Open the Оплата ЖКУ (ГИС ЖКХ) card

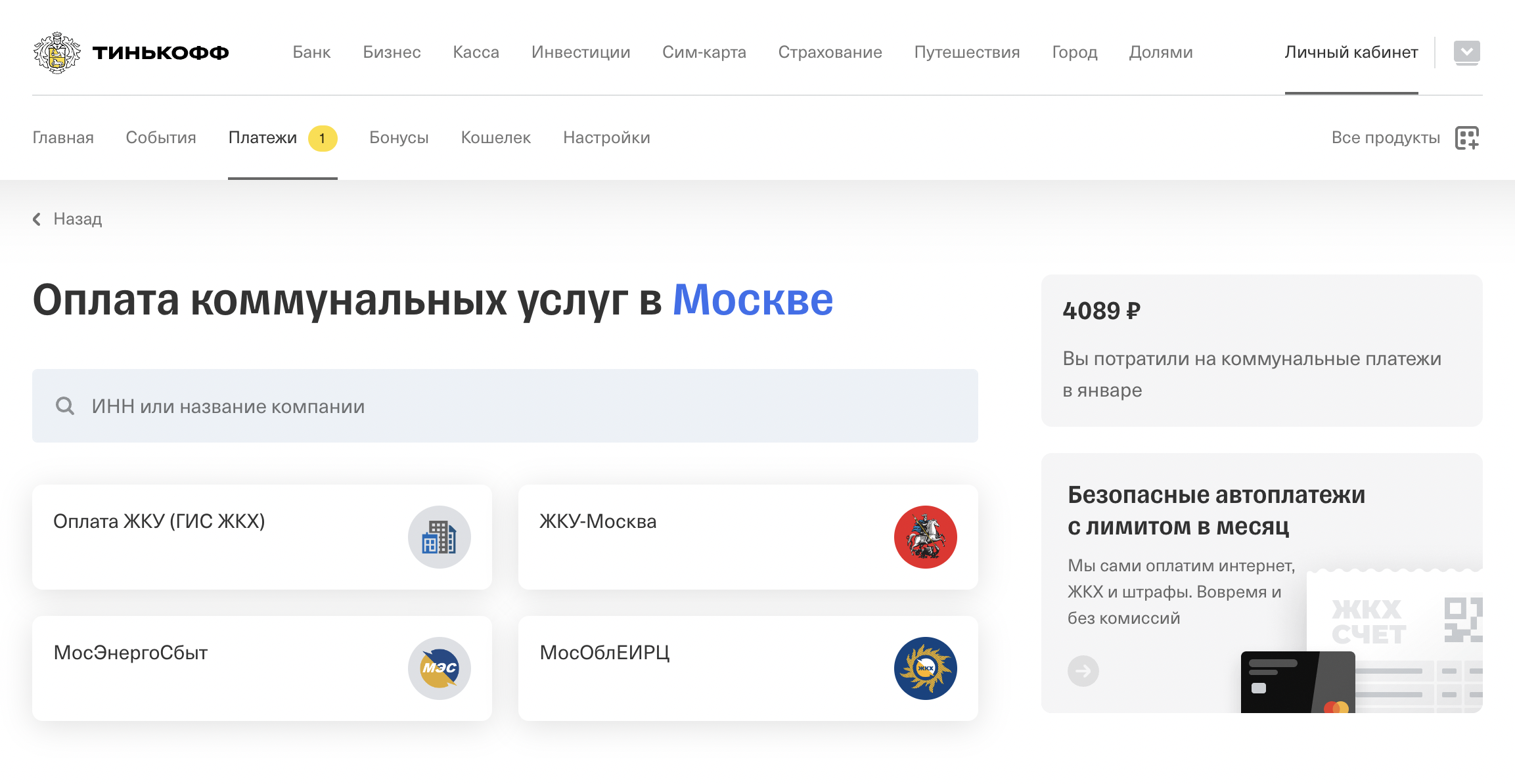[x=262, y=537]
